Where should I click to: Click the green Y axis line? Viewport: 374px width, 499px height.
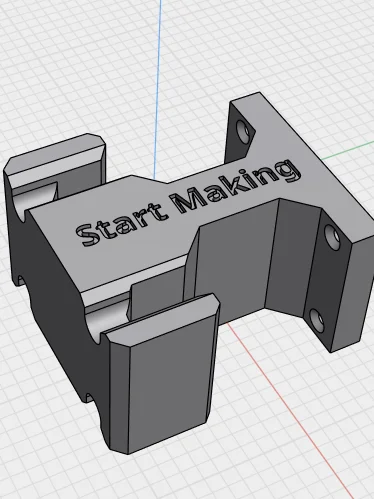(x=347, y=150)
